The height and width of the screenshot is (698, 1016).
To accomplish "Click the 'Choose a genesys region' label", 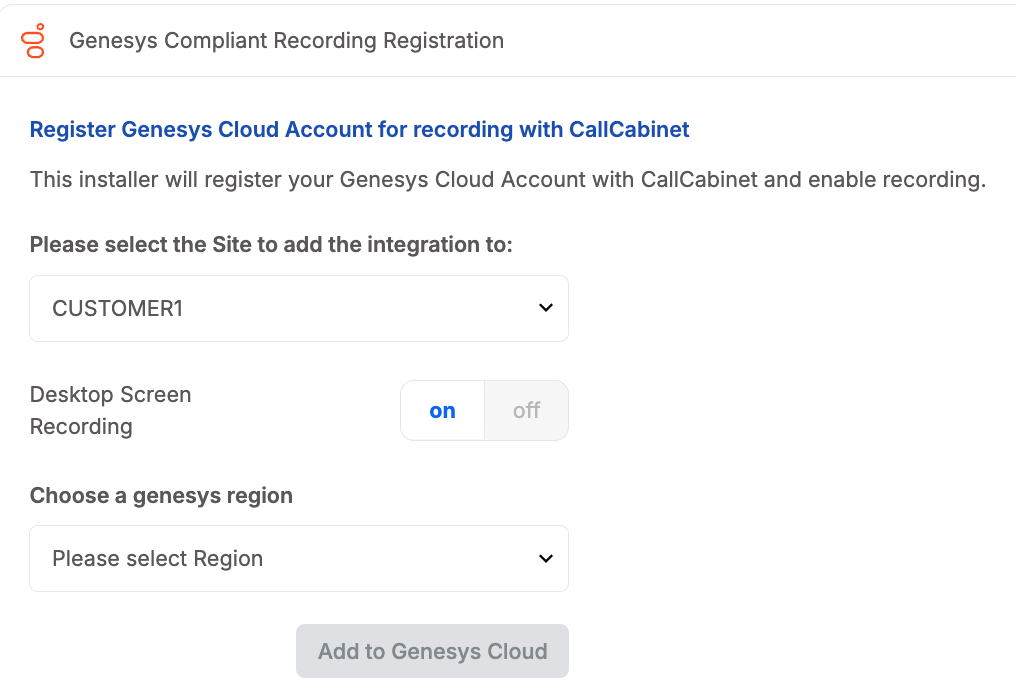I will 161,495.
